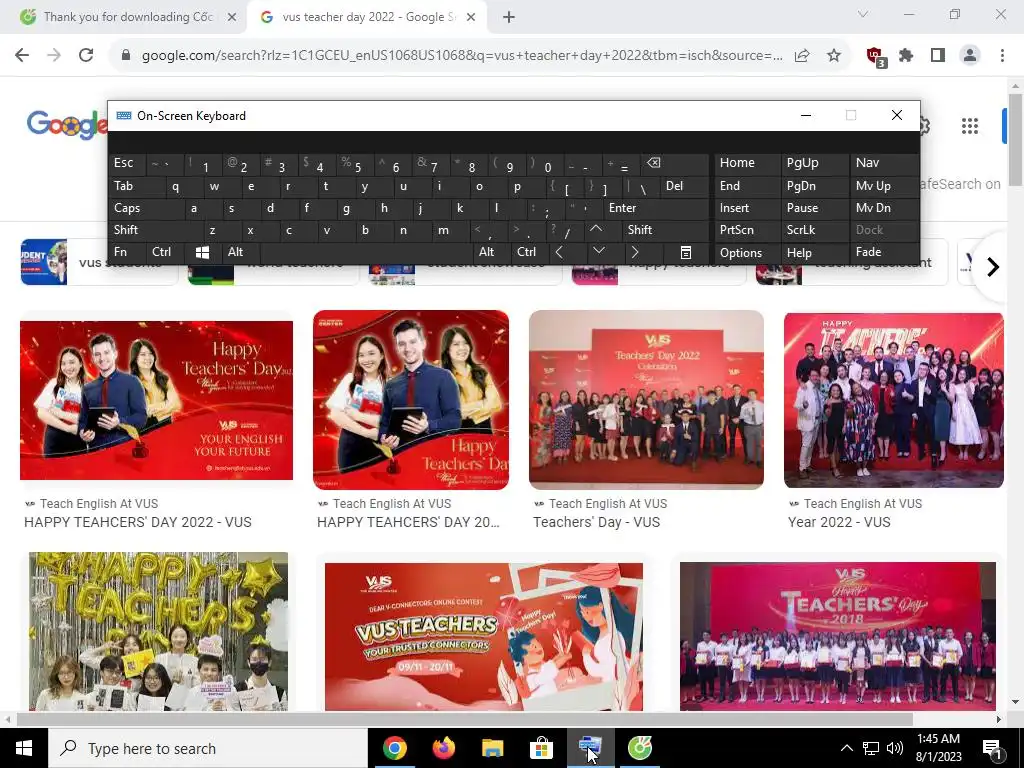Viewport: 1024px width, 768px height.
Task: Open Google apps grid icon
Action: (x=970, y=125)
